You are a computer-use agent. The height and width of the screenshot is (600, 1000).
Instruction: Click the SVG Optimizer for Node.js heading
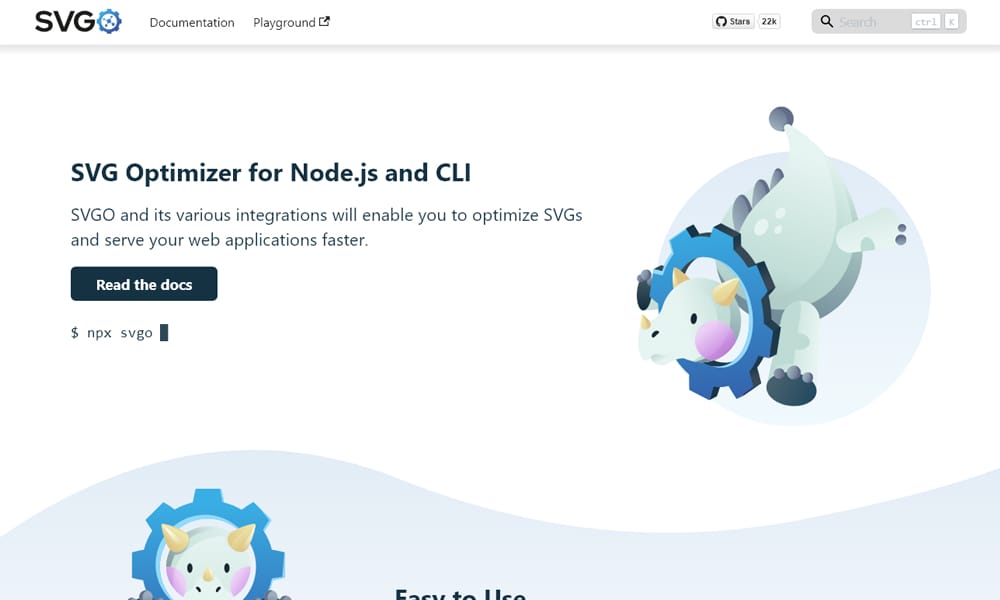pos(271,173)
